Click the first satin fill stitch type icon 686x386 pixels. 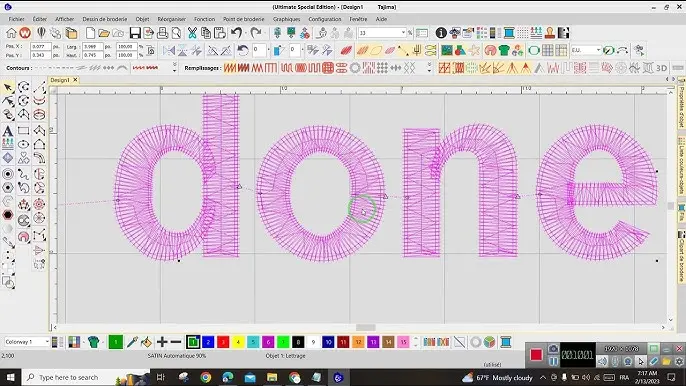pyautogui.click(x=230, y=68)
